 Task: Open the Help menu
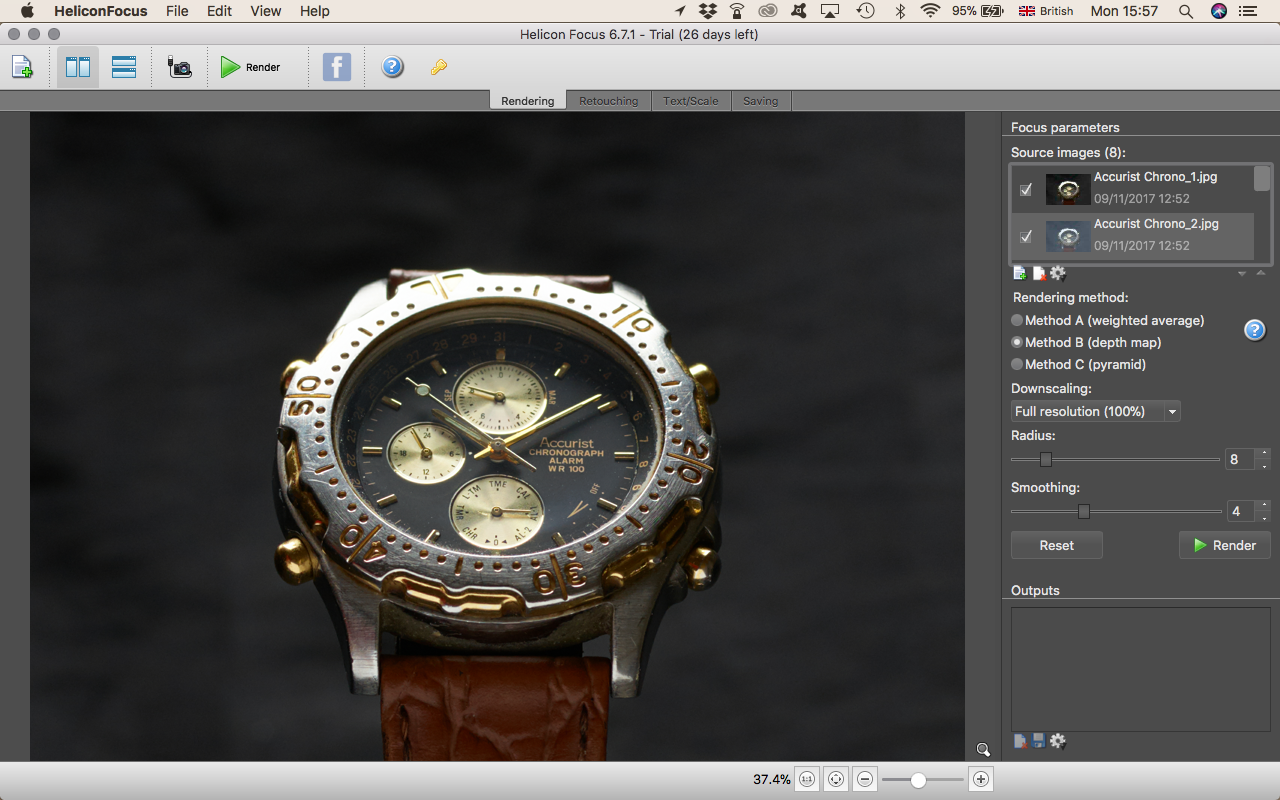point(314,11)
